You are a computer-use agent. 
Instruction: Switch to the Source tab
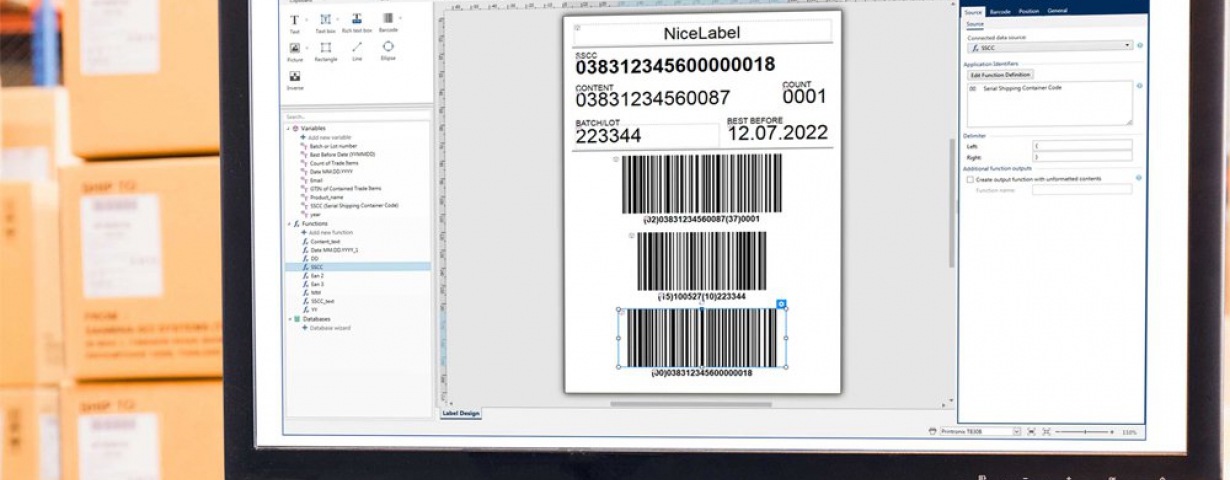click(x=973, y=11)
